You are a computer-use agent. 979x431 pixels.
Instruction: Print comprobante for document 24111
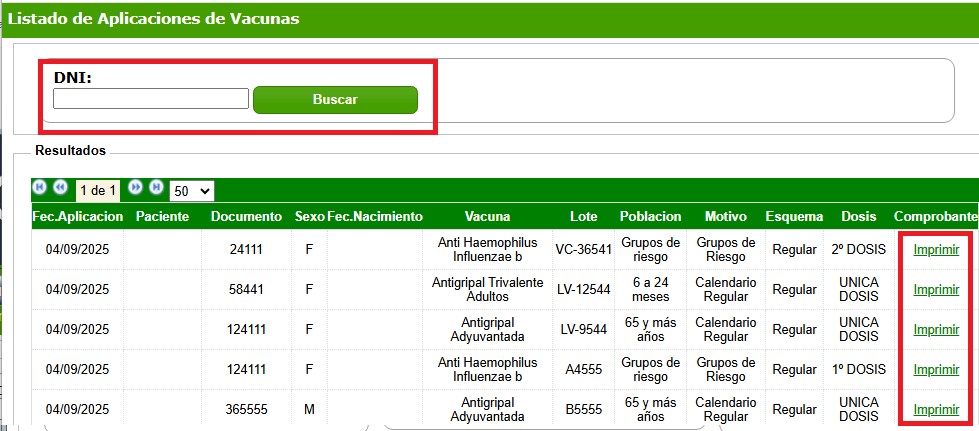point(936,250)
